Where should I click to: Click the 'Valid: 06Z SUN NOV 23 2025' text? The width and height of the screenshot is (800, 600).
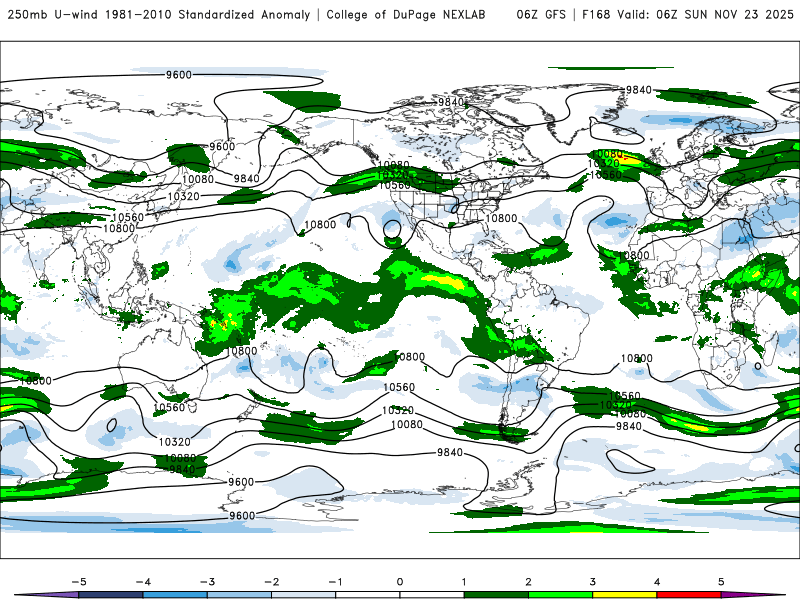point(705,15)
